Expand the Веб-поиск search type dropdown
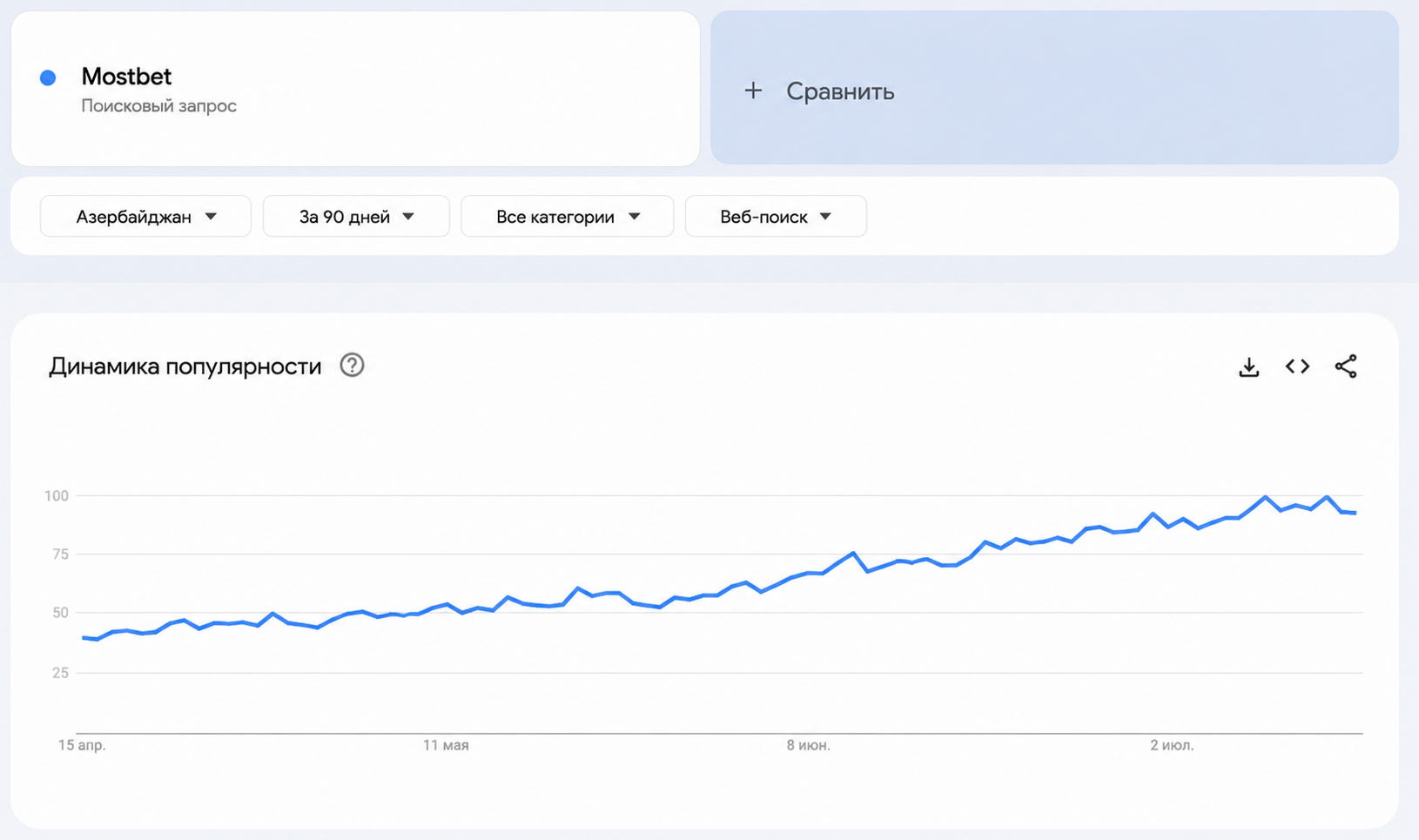Viewport: 1419px width, 840px height. click(776, 216)
